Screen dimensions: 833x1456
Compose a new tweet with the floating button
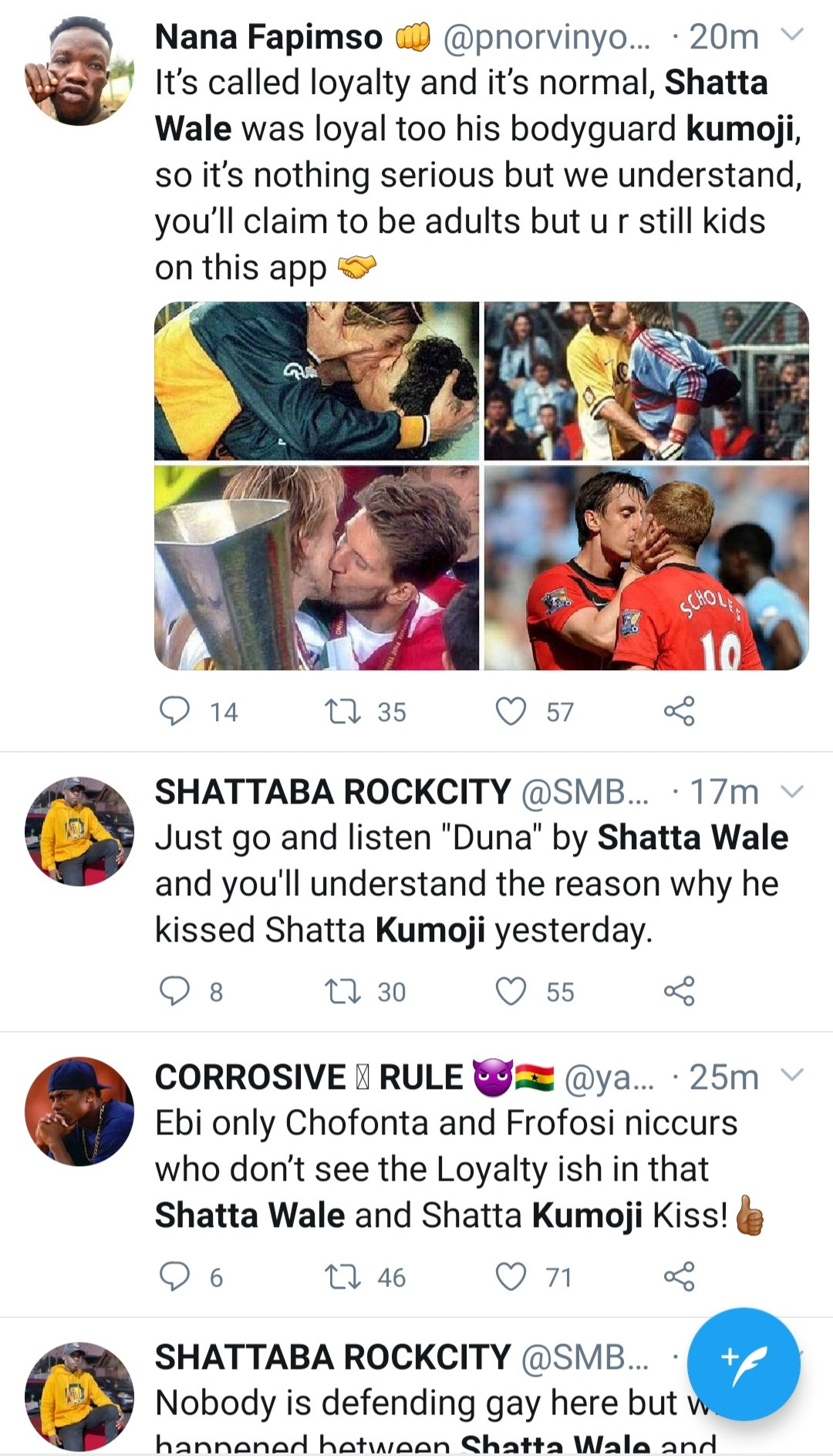pyautogui.click(x=744, y=1363)
